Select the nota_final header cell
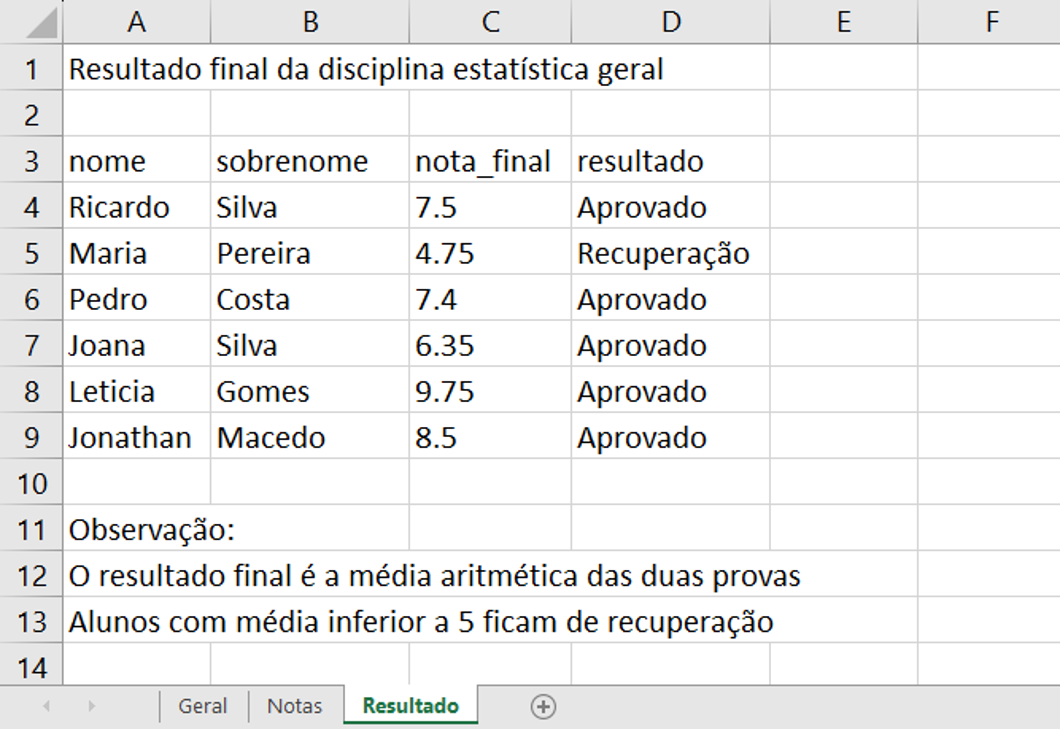 pos(490,161)
